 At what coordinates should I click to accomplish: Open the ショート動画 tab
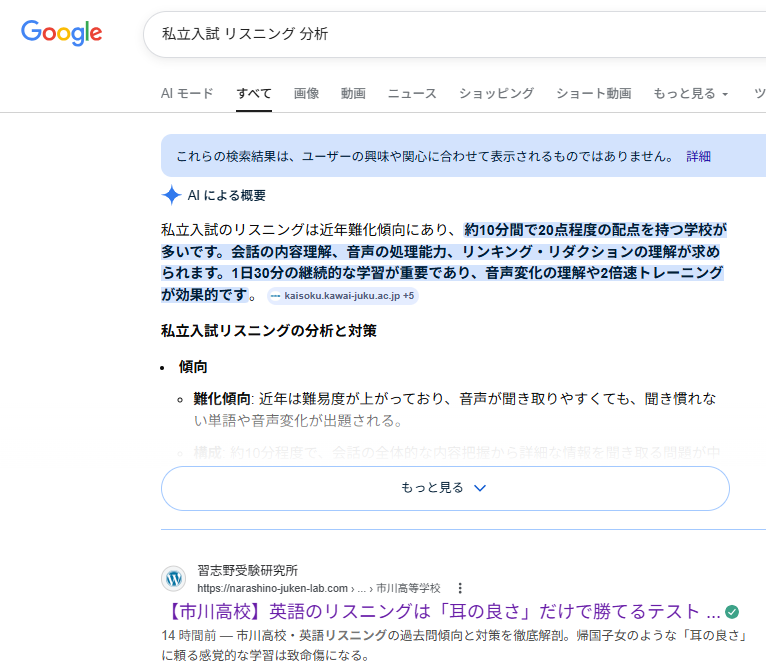[x=593, y=93]
